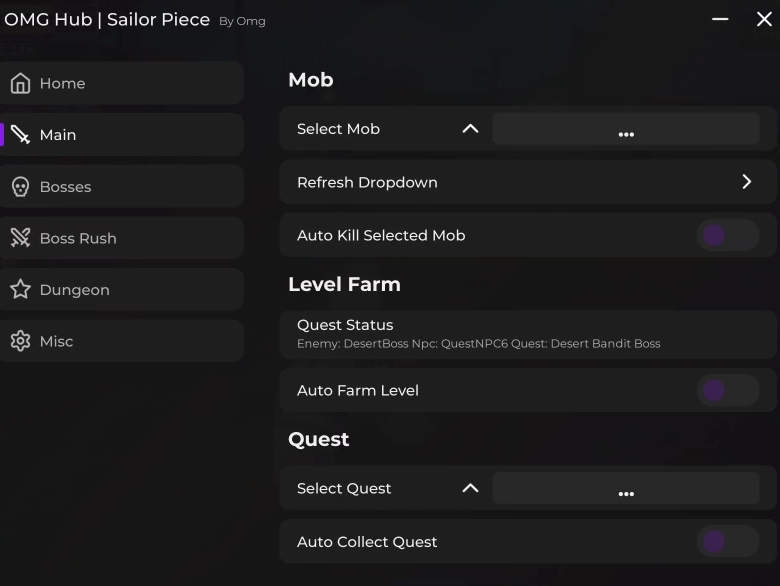Image resolution: width=780 pixels, height=586 pixels.
Task: Enable Auto Kill Selected Mob toggle
Action: [x=727, y=236]
